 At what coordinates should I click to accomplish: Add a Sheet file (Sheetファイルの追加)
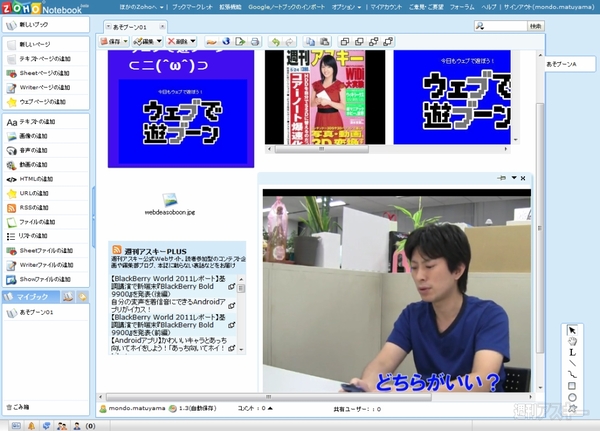point(46,251)
